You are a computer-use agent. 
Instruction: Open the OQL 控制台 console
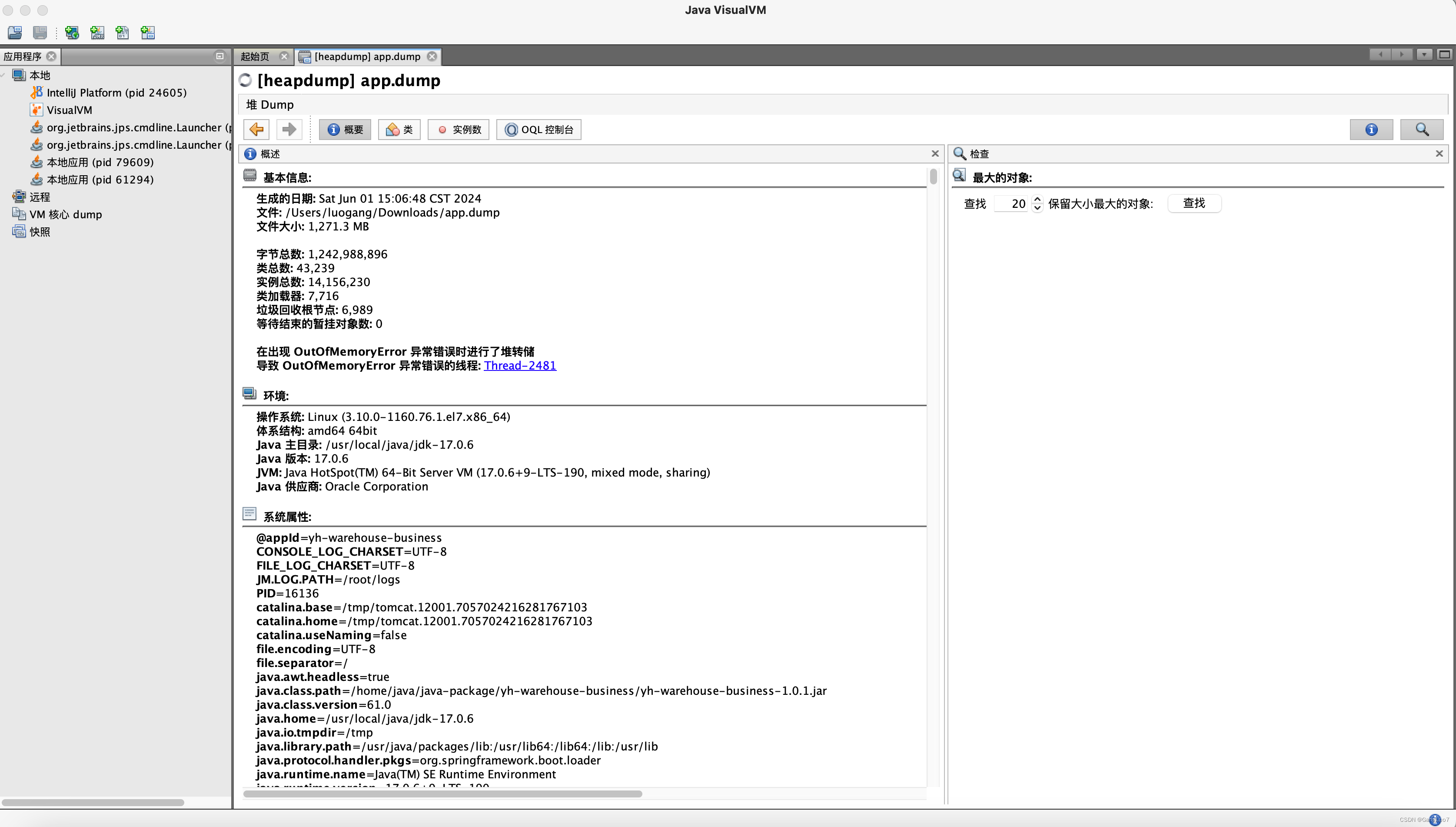(539, 130)
